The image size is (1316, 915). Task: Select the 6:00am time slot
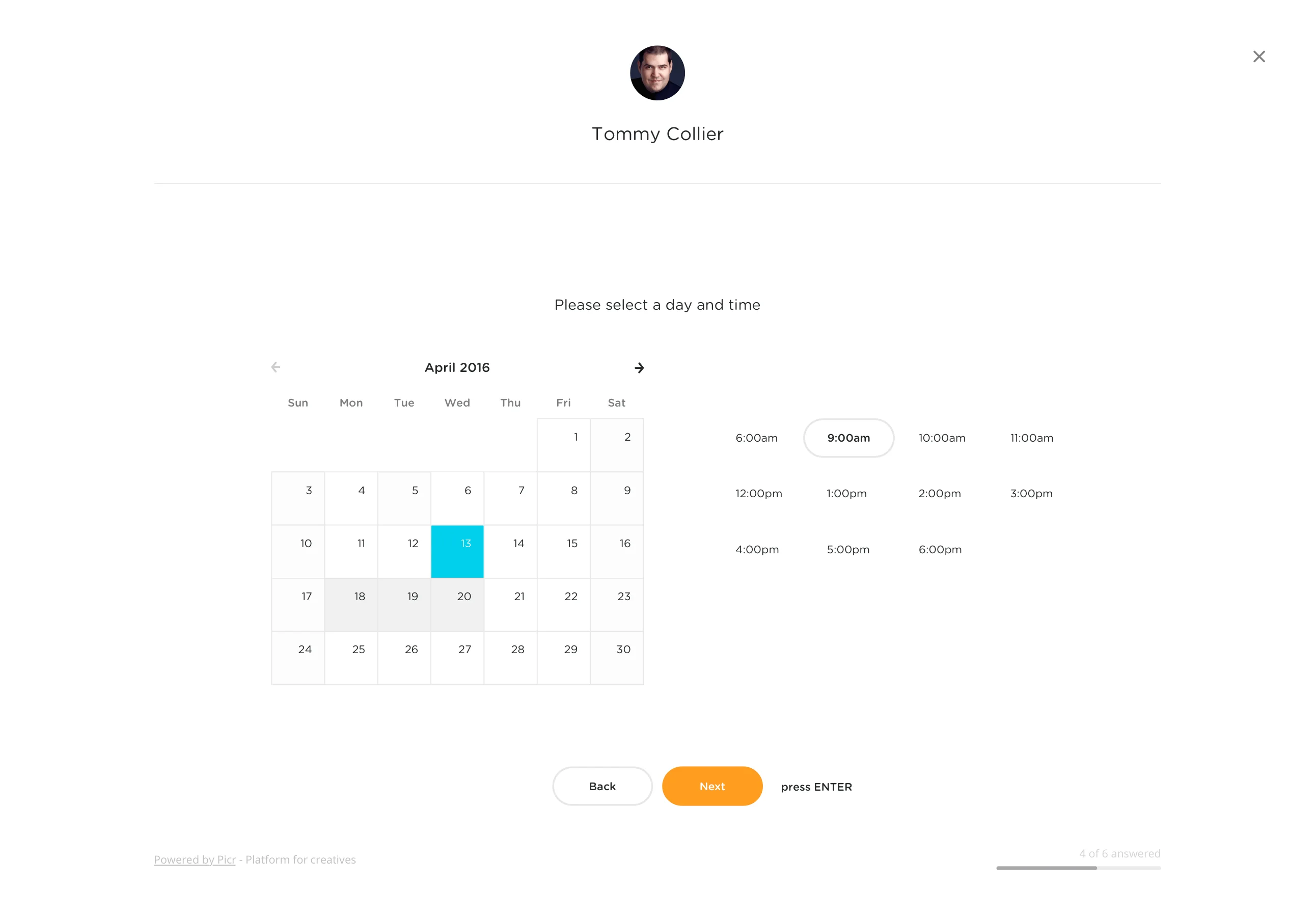point(758,437)
